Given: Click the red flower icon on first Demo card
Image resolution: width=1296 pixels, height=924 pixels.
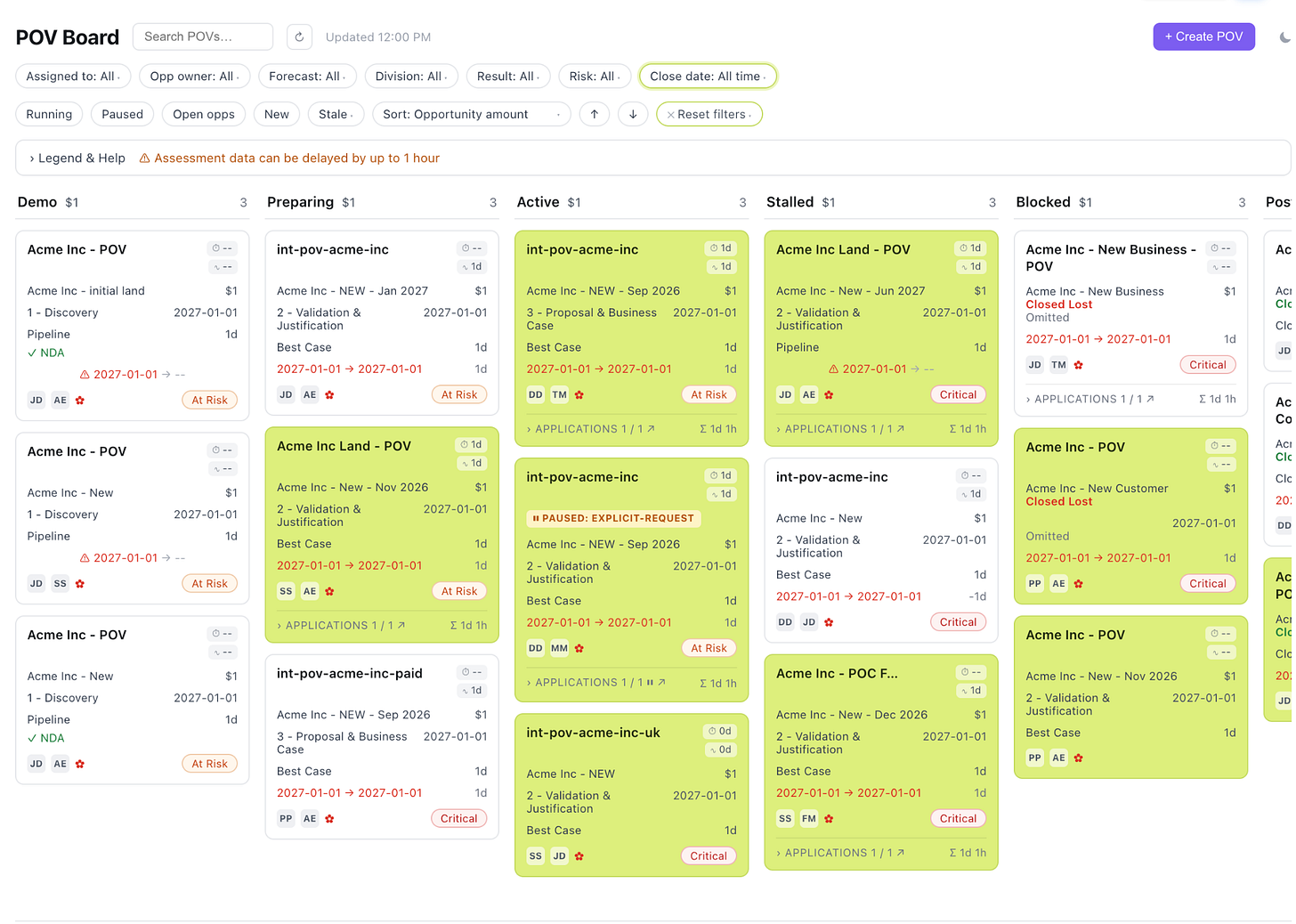Looking at the screenshot, I should 80,401.
